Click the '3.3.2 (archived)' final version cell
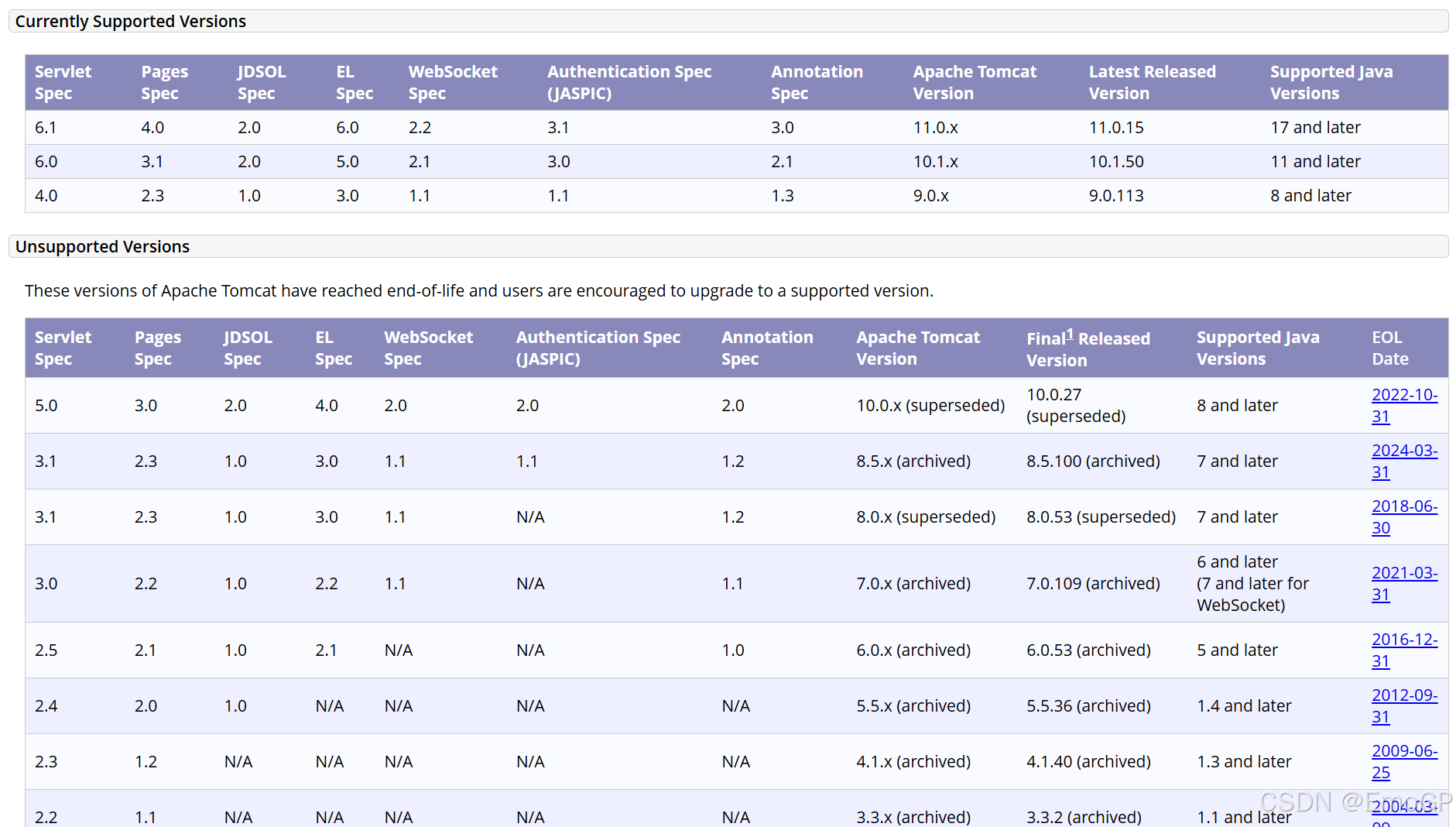 (x=1084, y=817)
